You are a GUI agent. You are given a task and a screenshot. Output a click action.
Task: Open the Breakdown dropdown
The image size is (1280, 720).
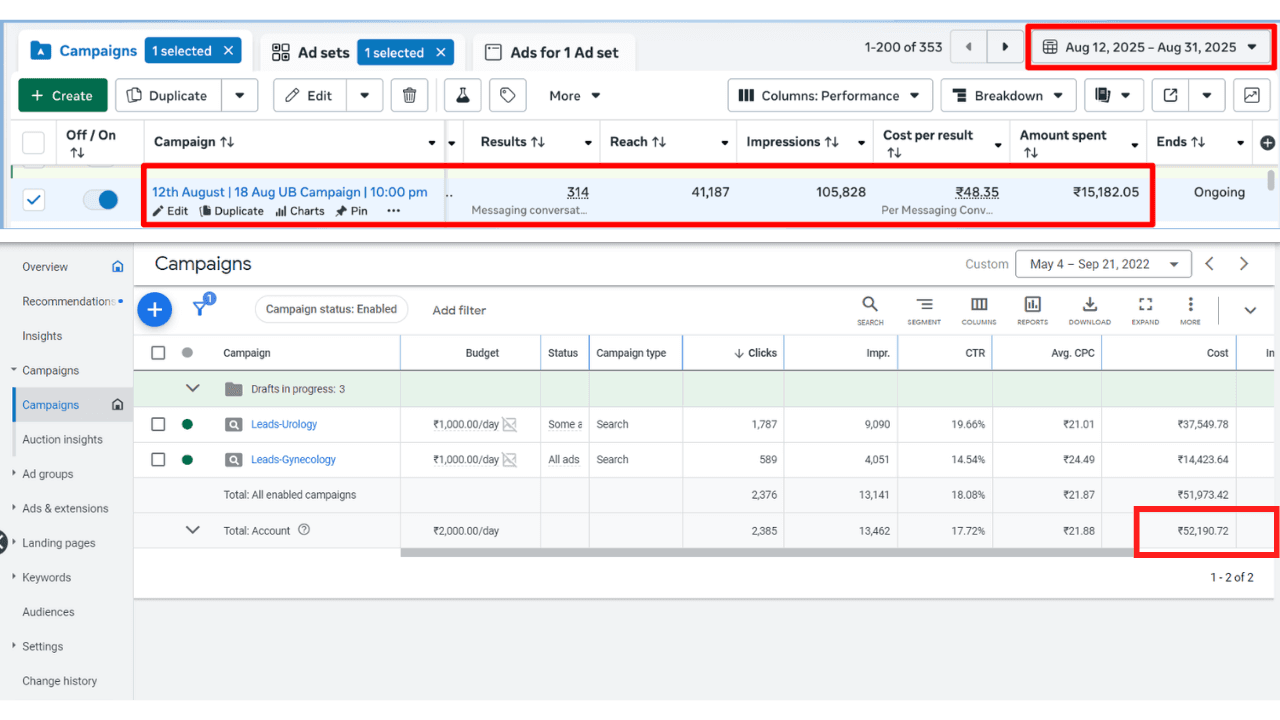[1008, 95]
